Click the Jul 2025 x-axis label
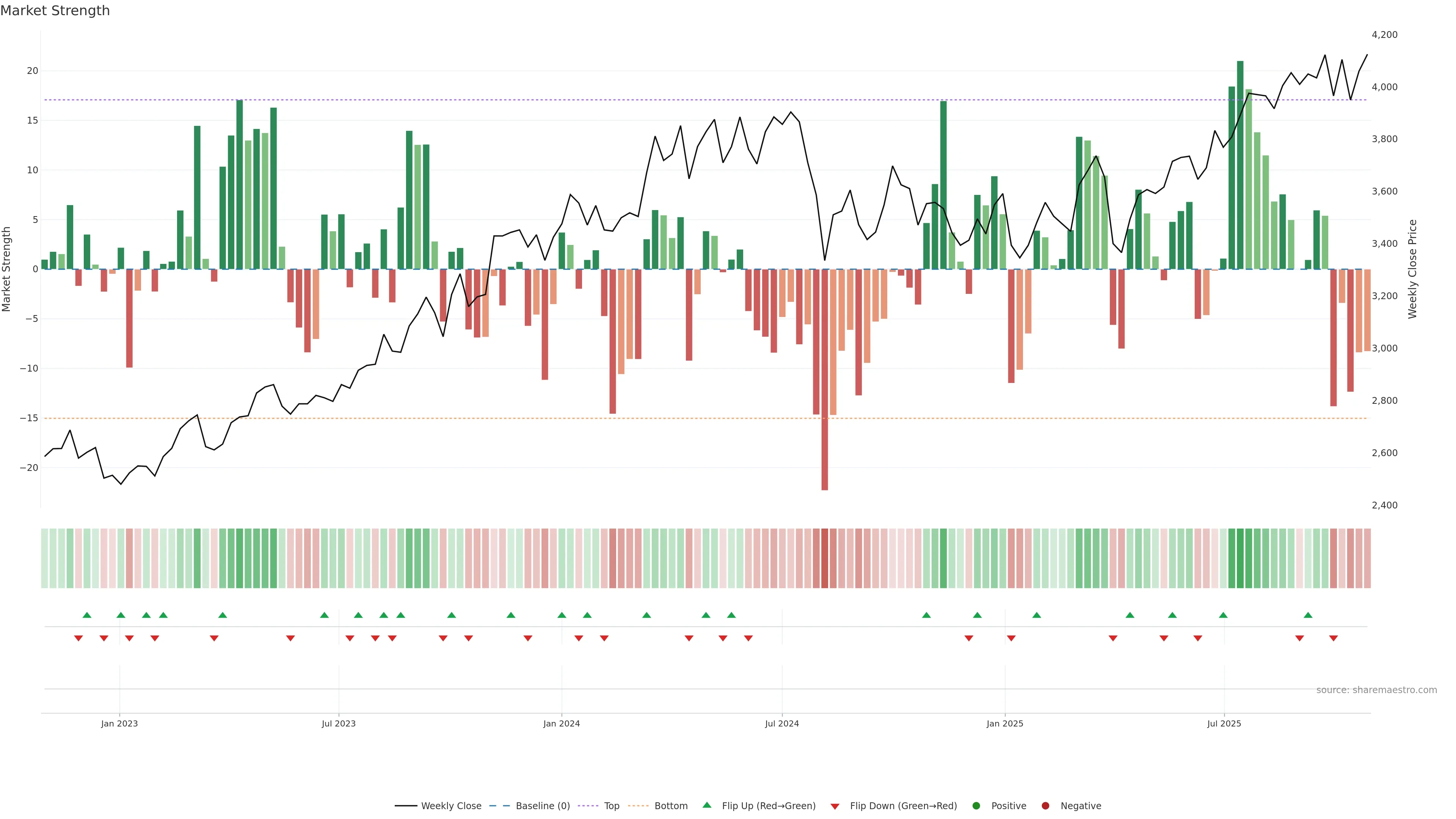This screenshot has height=819, width=1456. coord(1224,723)
